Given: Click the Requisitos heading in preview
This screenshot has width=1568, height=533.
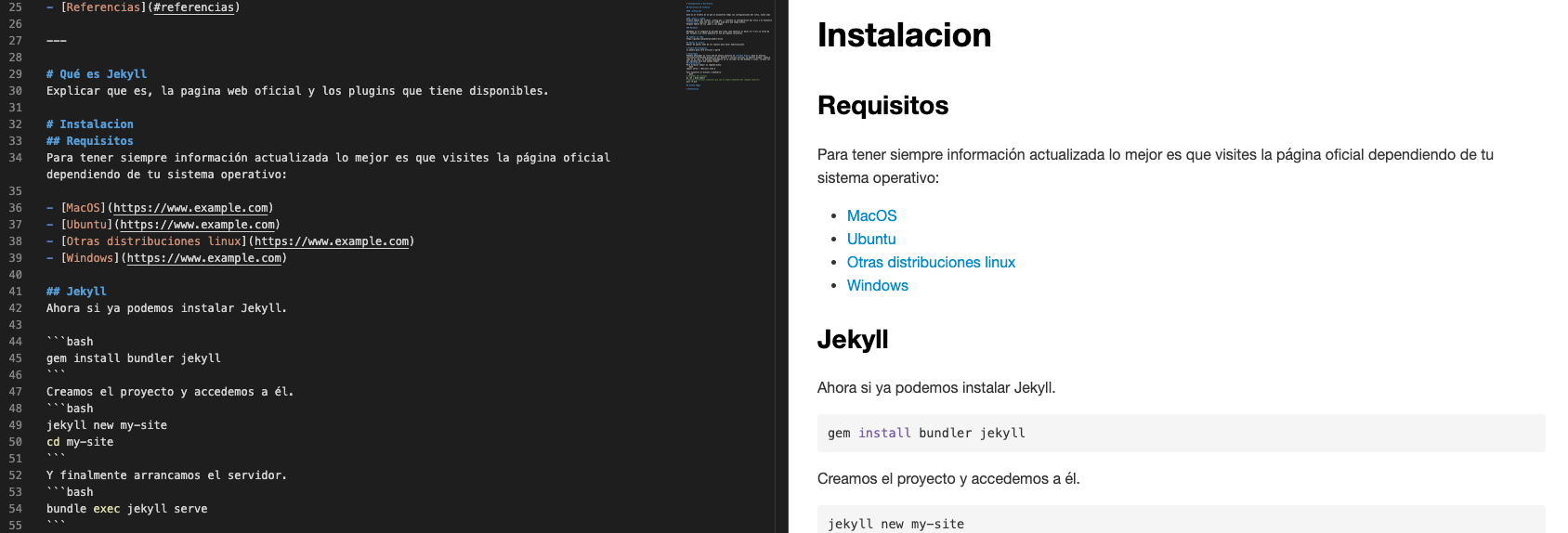Looking at the screenshot, I should pyautogui.click(x=882, y=106).
